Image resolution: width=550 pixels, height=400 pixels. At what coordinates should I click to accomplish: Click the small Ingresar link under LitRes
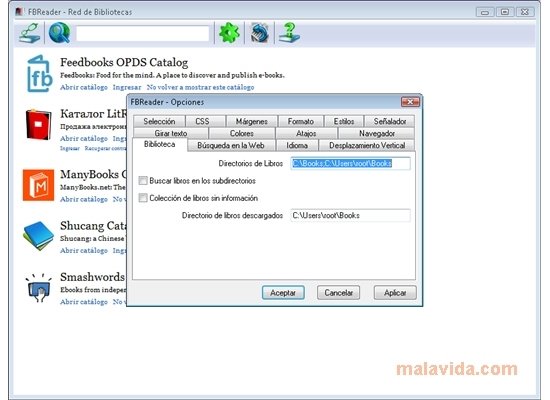70,148
